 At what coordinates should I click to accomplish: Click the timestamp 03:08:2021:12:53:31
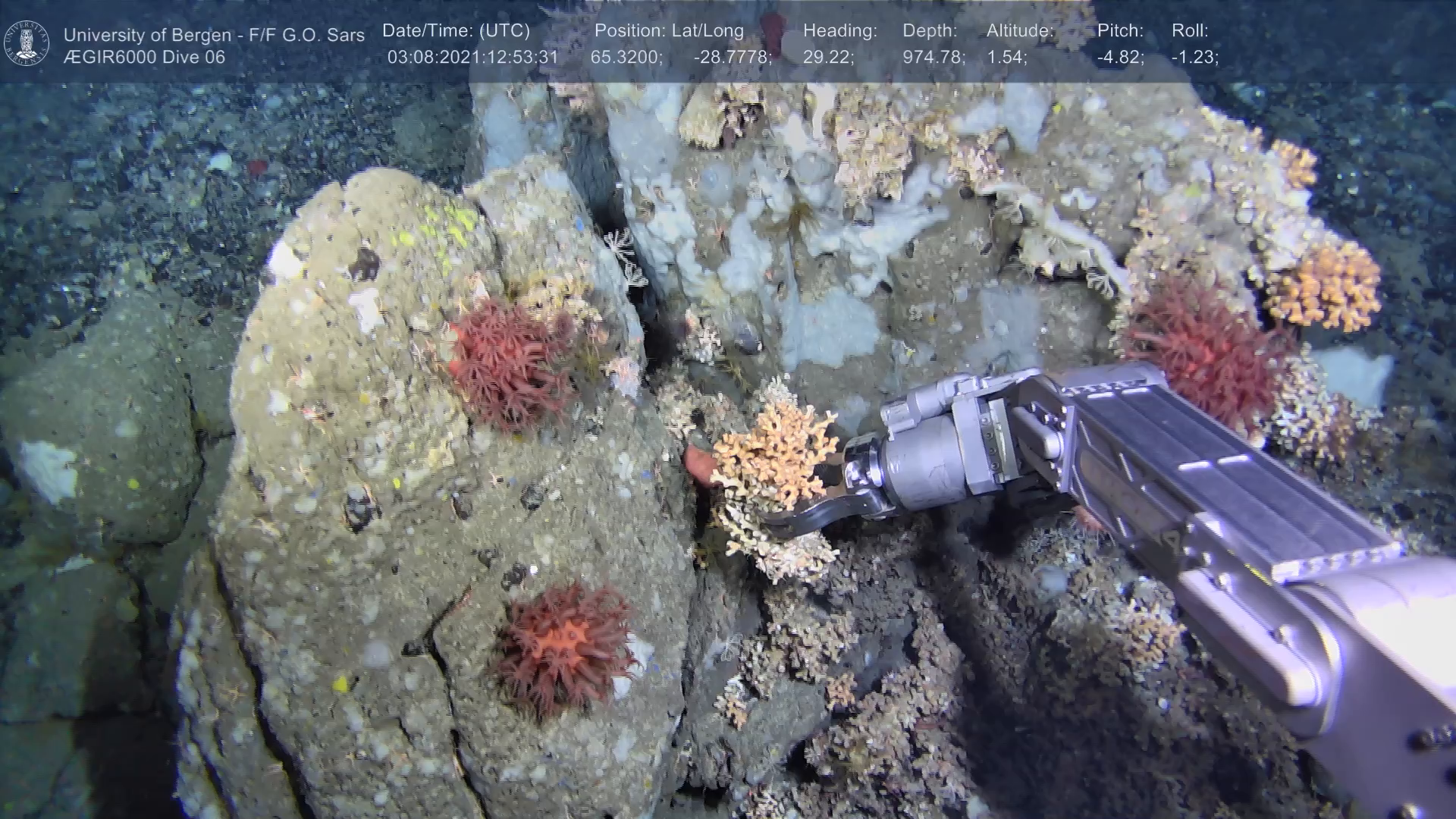pyautogui.click(x=472, y=58)
